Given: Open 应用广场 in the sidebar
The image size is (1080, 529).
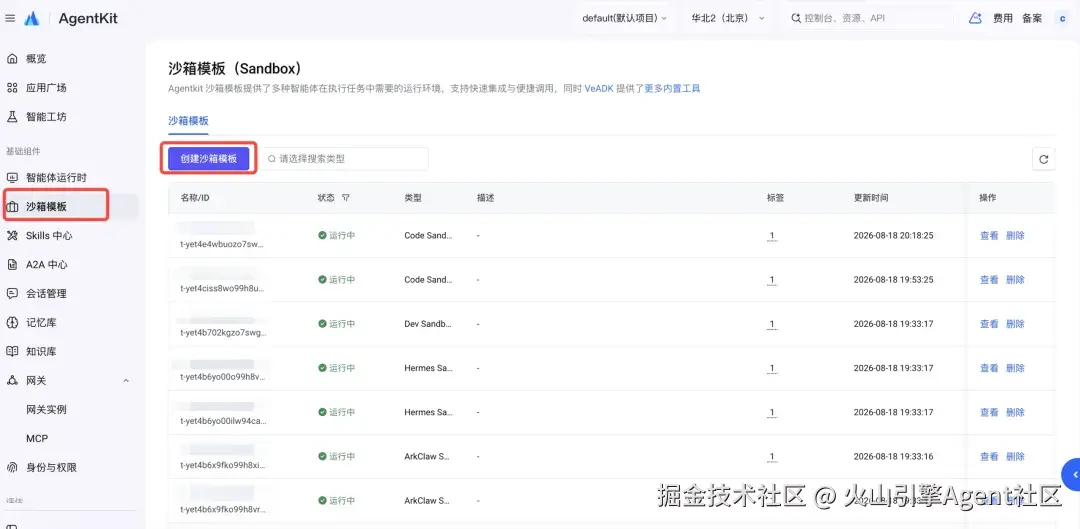Looking at the screenshot, I should (46, 87).
